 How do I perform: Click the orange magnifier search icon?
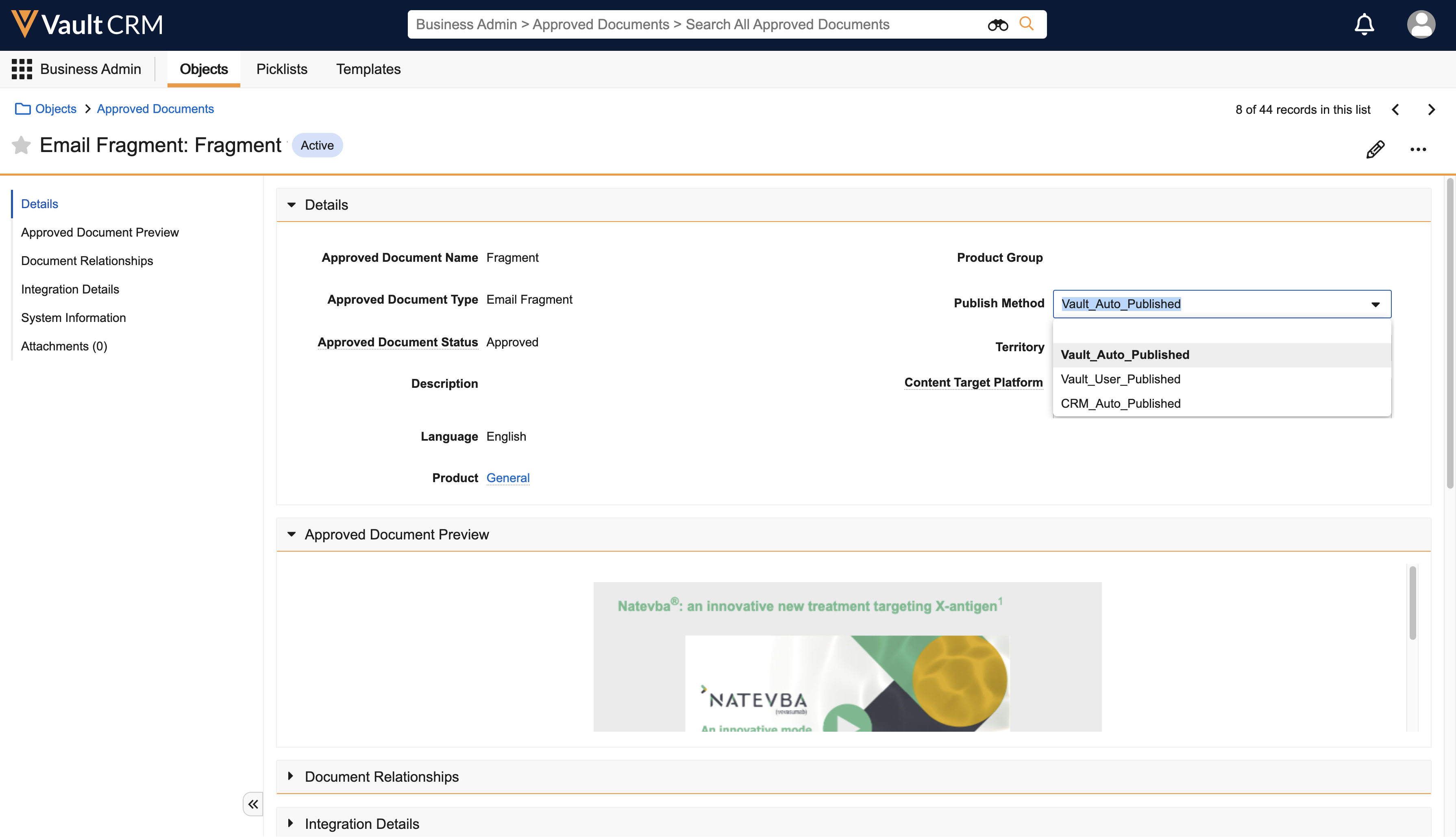1026,24
